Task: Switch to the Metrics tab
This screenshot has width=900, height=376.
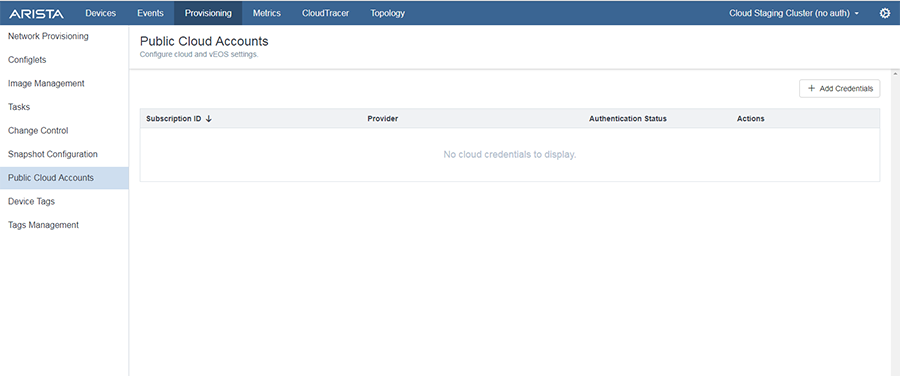Action: [x=267, y=13]
